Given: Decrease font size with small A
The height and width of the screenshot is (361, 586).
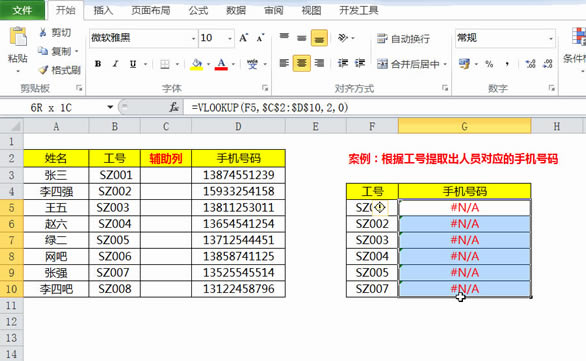Looking at the screenshot, I should click(x=260, y=38).
